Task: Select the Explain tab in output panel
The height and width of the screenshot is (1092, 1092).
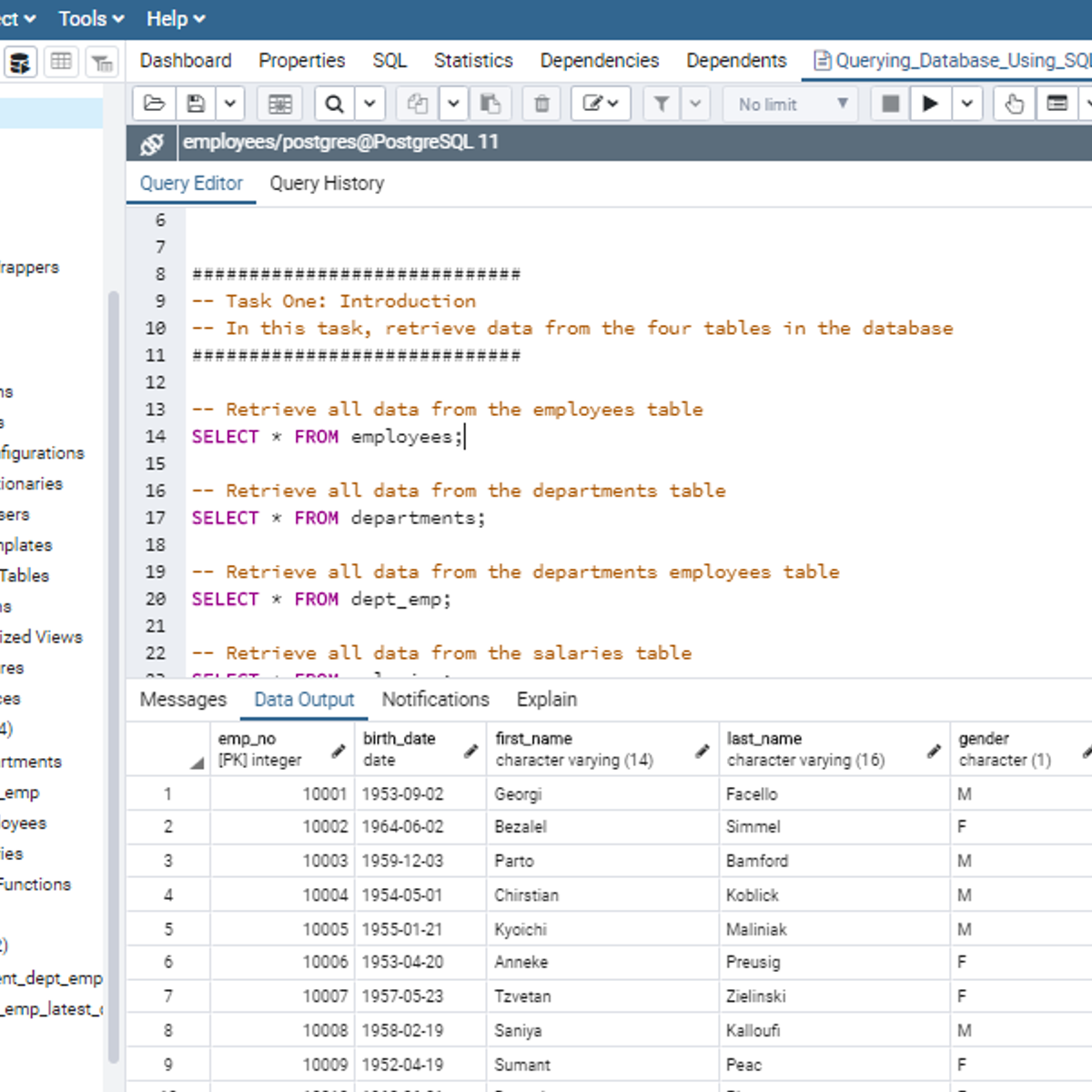Action: pyautogui.click(x=546, y=700)
